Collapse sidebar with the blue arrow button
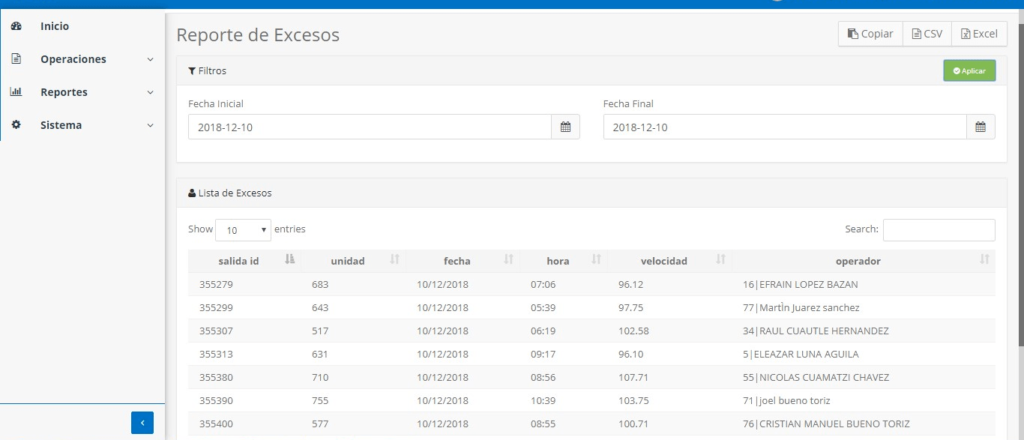 (142, 423)
